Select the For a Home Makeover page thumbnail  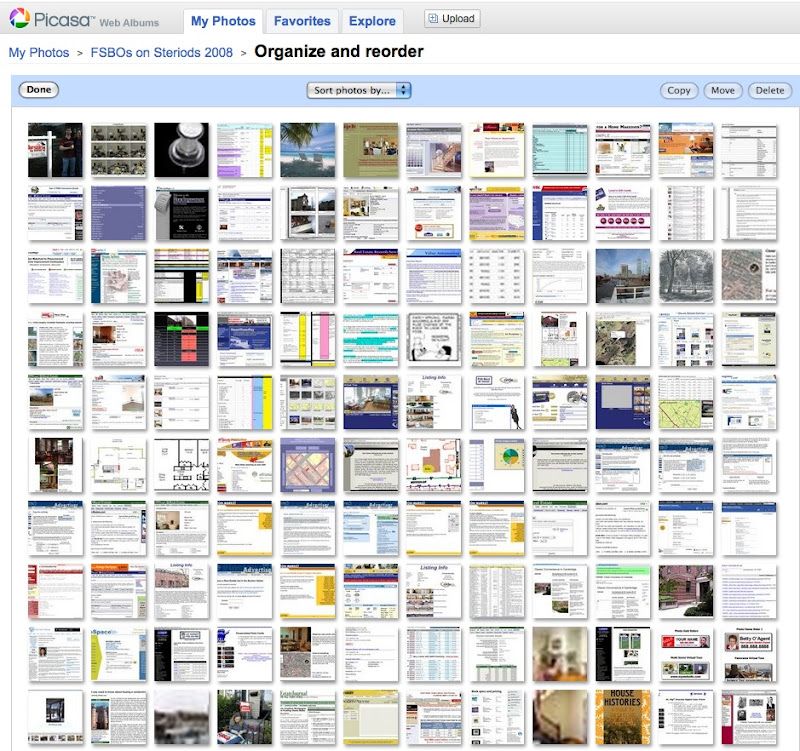click(x=623, y=150)
